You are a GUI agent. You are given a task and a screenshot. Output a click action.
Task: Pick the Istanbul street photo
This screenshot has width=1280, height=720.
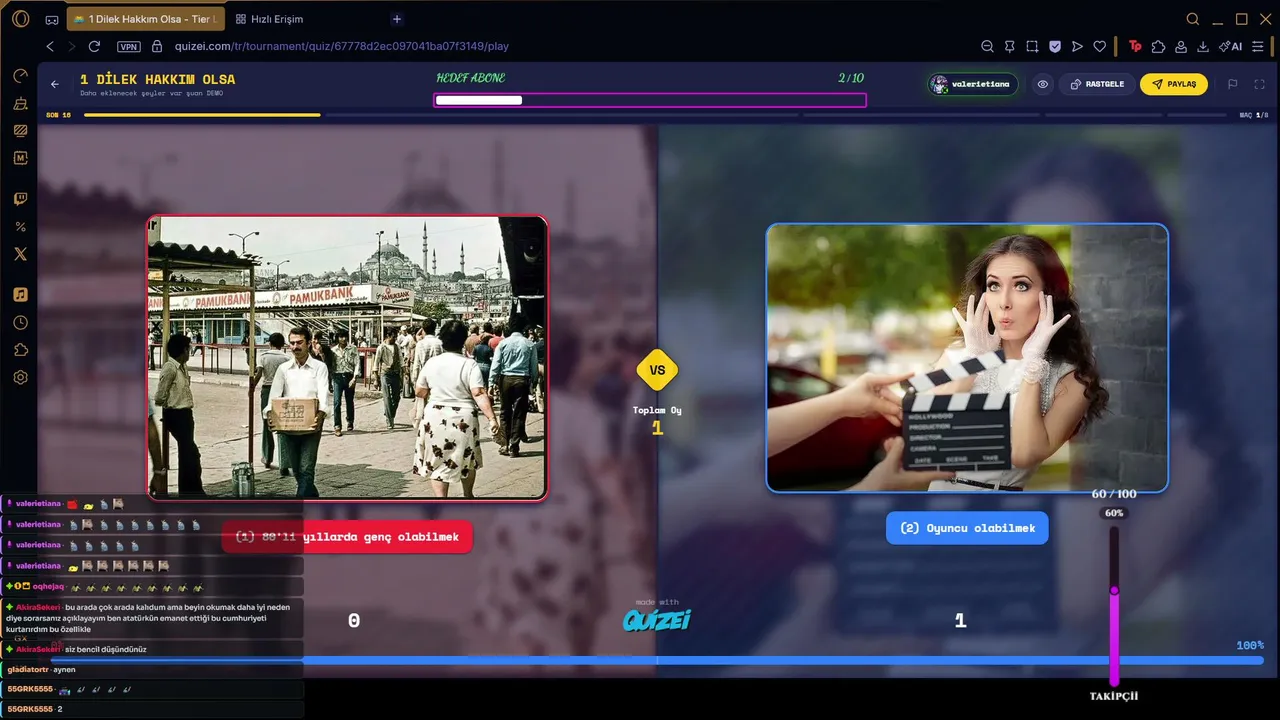348,358
